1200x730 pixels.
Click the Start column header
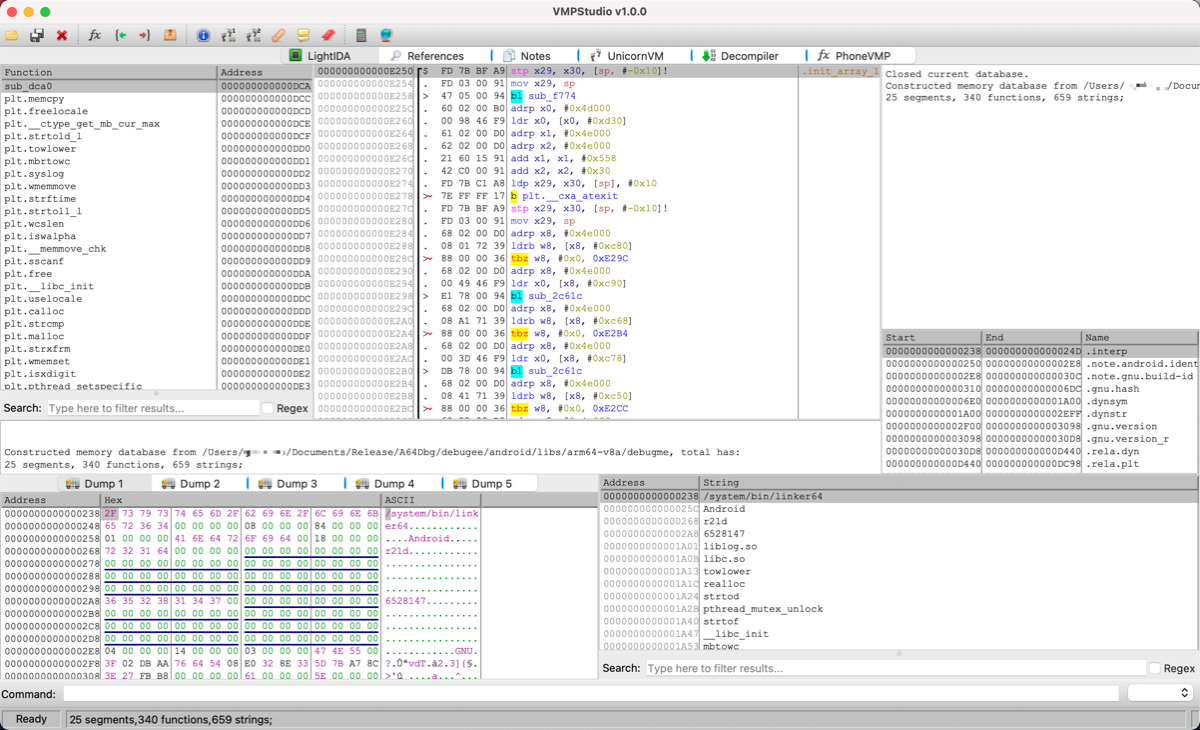click(x=932, y=338)
